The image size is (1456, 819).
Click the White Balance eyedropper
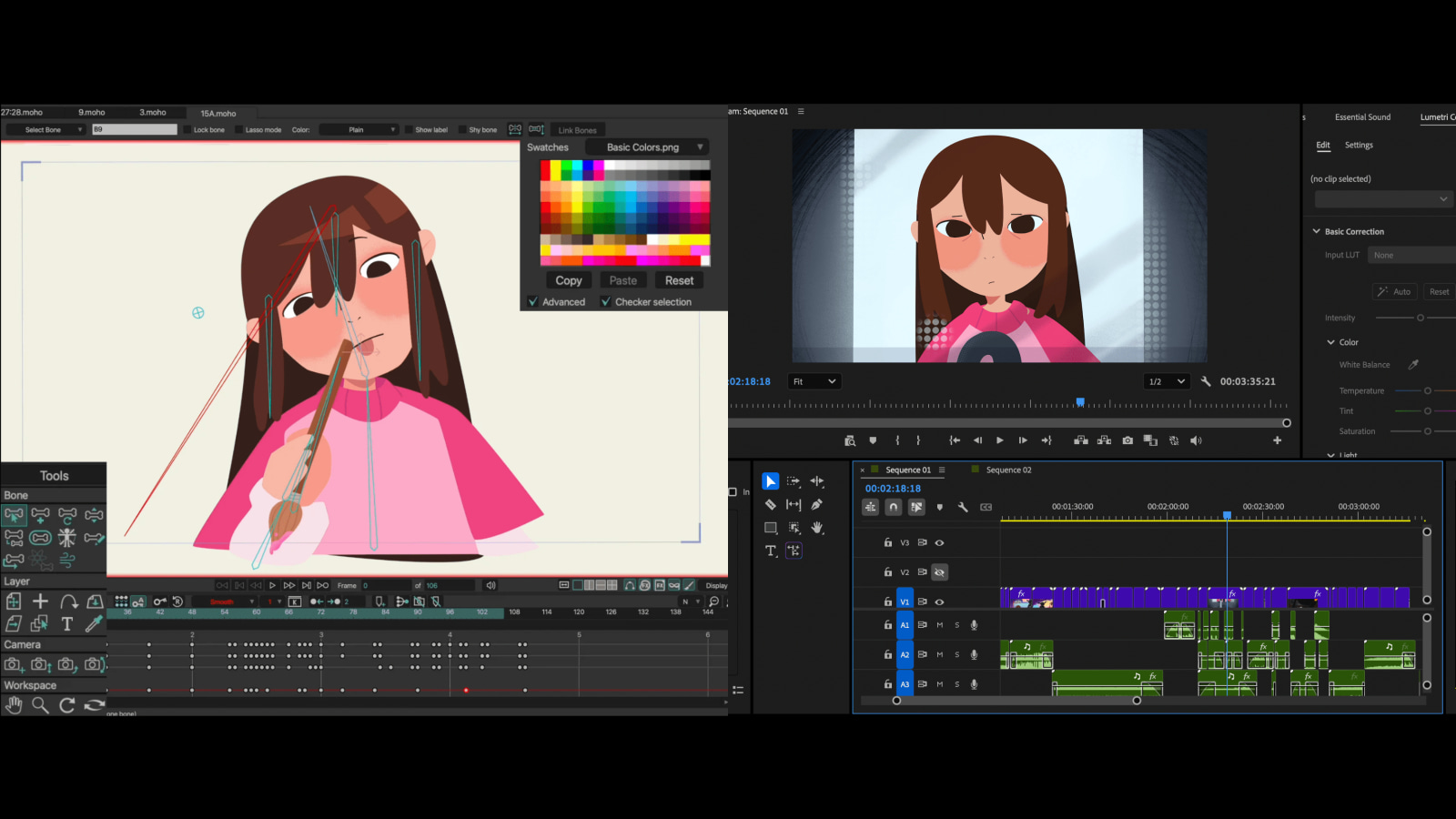point(1413,365)
